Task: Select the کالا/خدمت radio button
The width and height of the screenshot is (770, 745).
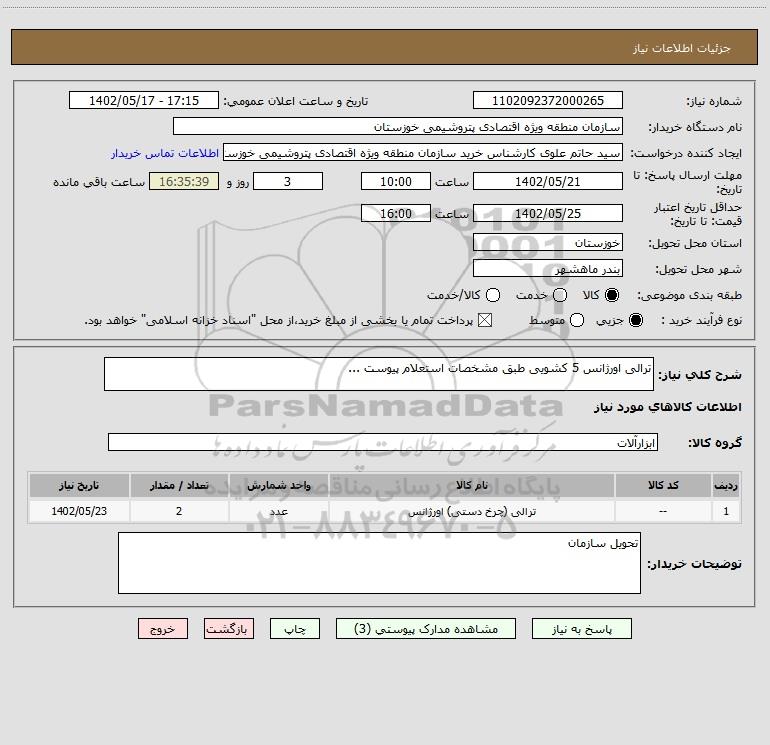Action: (x=493, y=295)
